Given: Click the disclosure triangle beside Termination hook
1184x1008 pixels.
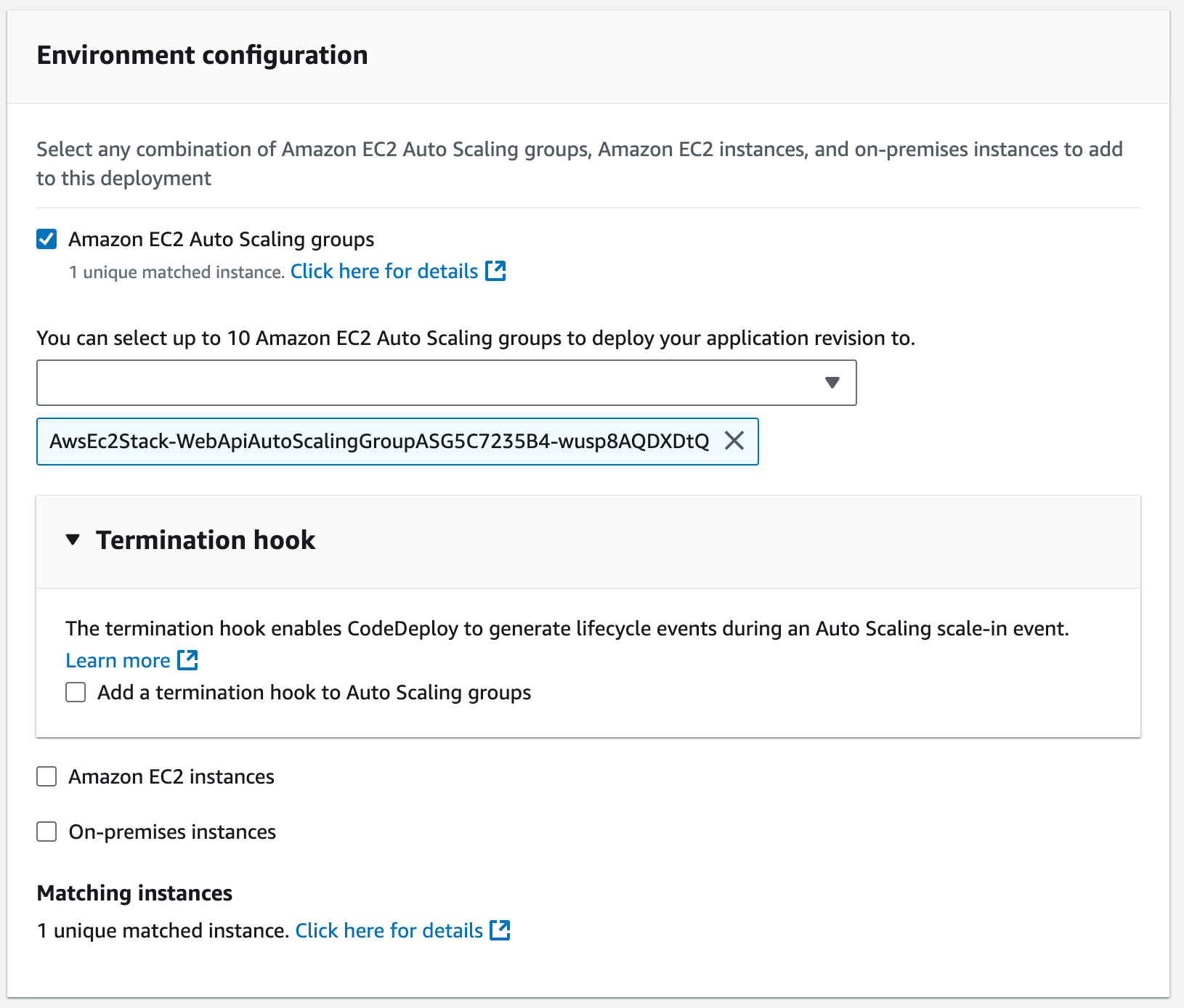Looking at the screenshot, I should click(73, 540).
